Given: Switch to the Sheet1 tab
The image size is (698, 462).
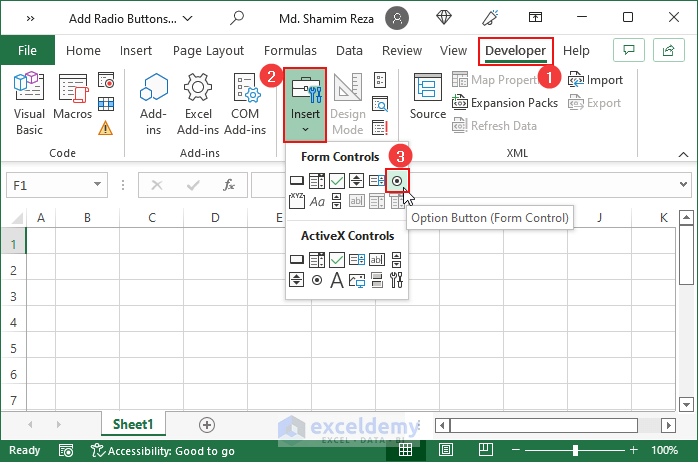Looking at the screenshot, I should pos(133,424).
